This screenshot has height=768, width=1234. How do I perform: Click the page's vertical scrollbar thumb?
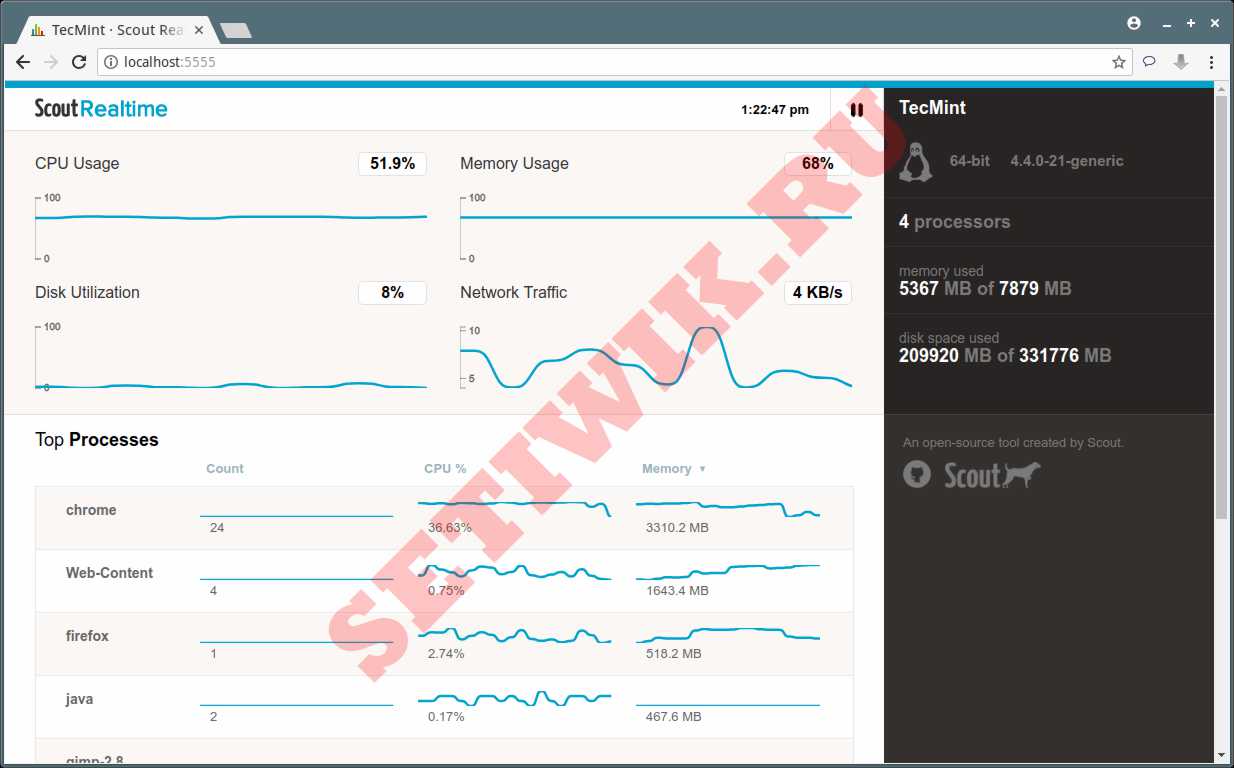[x=1222, y=307]
